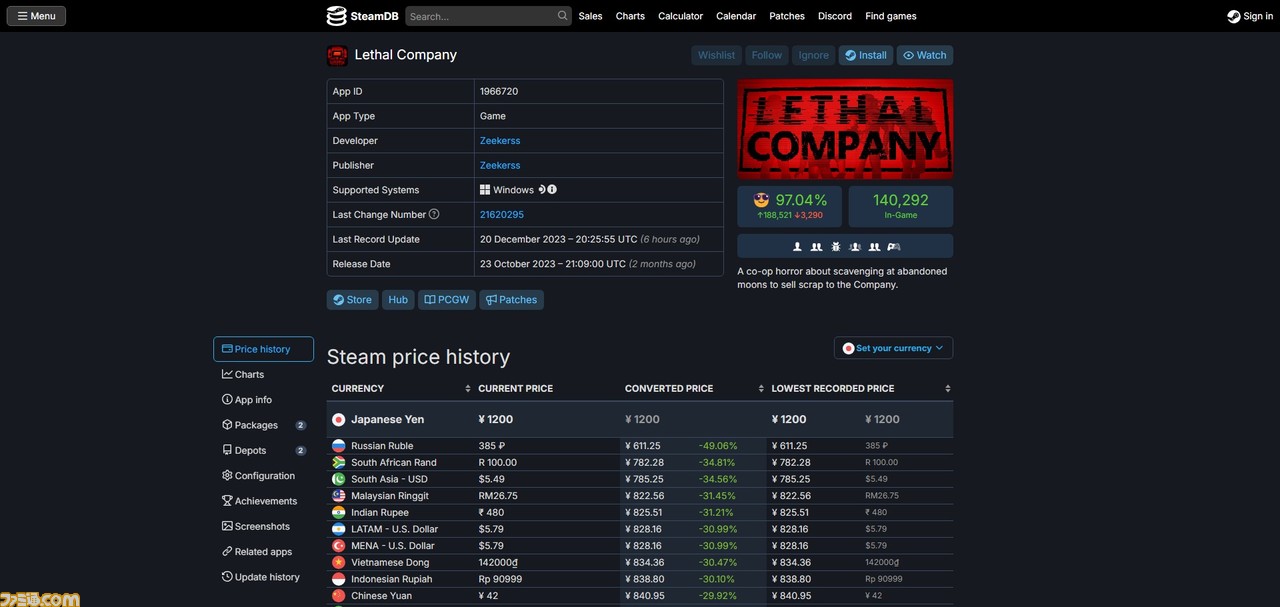Screen dimensions: 1280x607
Task: Open the Calendar nav item
Action: [x=736, y=16]
